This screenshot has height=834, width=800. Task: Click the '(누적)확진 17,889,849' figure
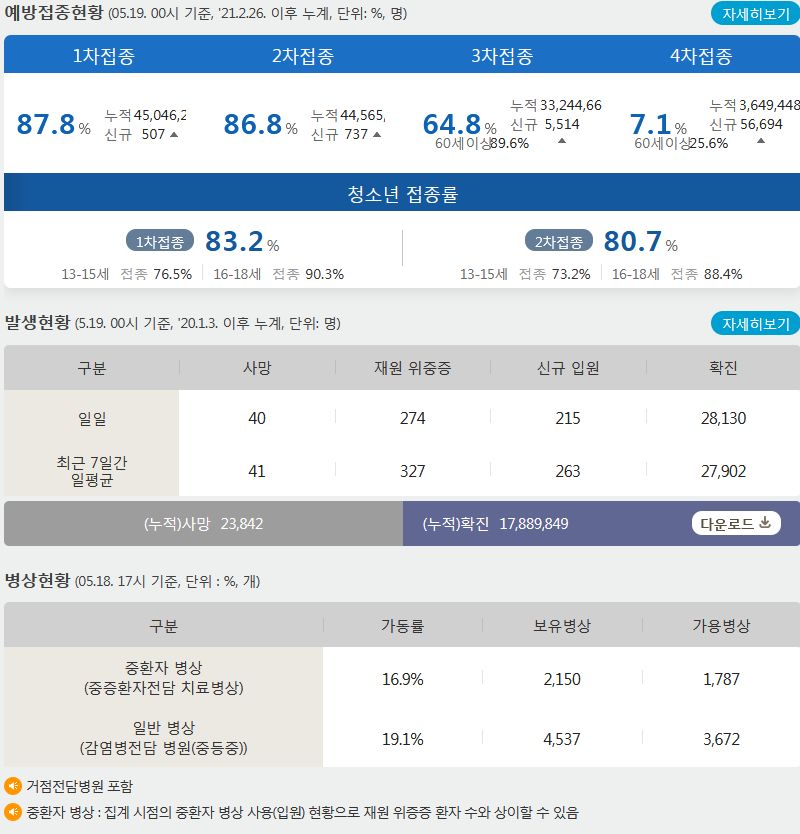495,524
